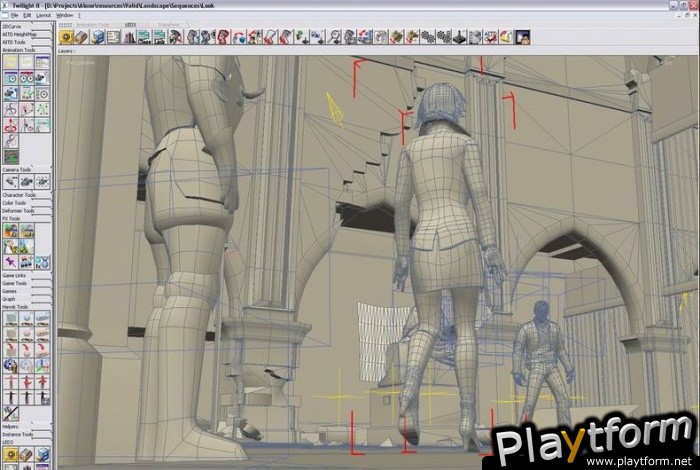This screenshot has height=470, width=700.
Task: Click the green plant with down arrow icon
Action: [302, 37]
